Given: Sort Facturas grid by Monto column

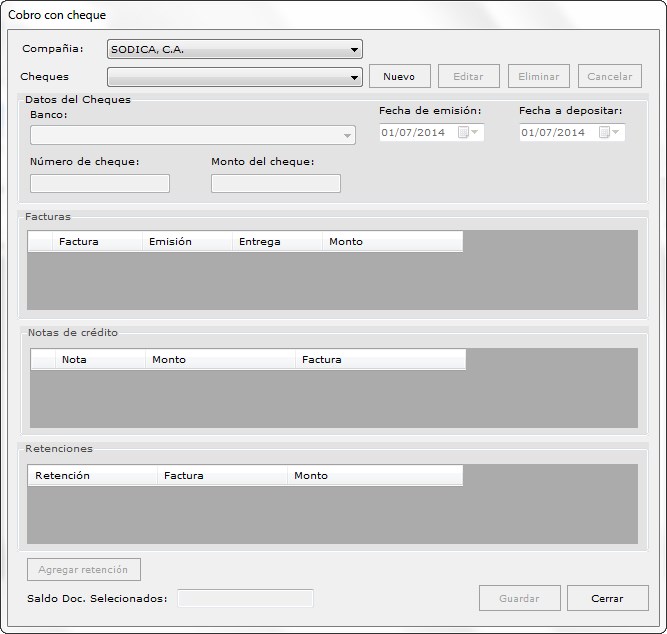Looking at the screenshot, I should 393,242.
